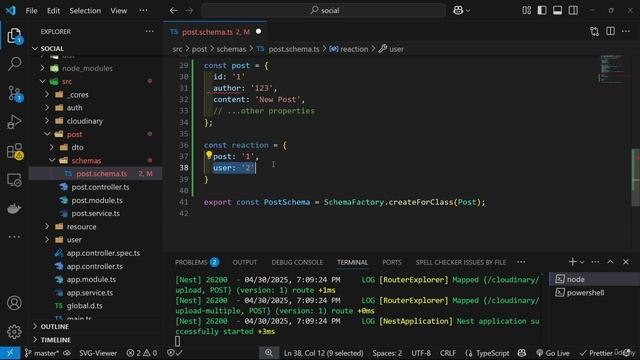The width and height of the screenshot is (640, 360).
Task: Open the Manage gear menu
Action: (14, 331)
